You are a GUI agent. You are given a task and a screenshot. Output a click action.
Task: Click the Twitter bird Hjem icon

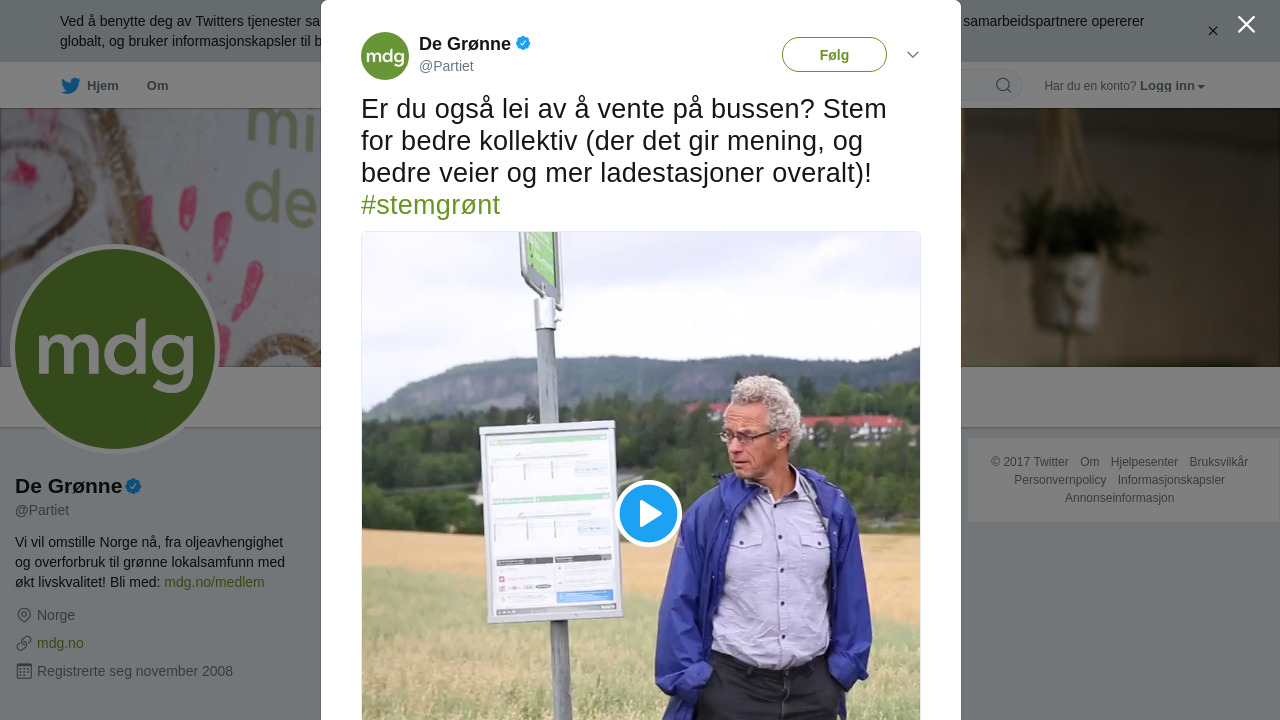70,86
